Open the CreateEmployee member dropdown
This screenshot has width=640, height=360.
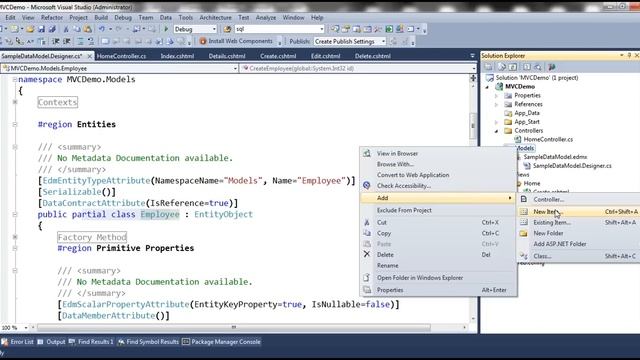coord(473,69)
